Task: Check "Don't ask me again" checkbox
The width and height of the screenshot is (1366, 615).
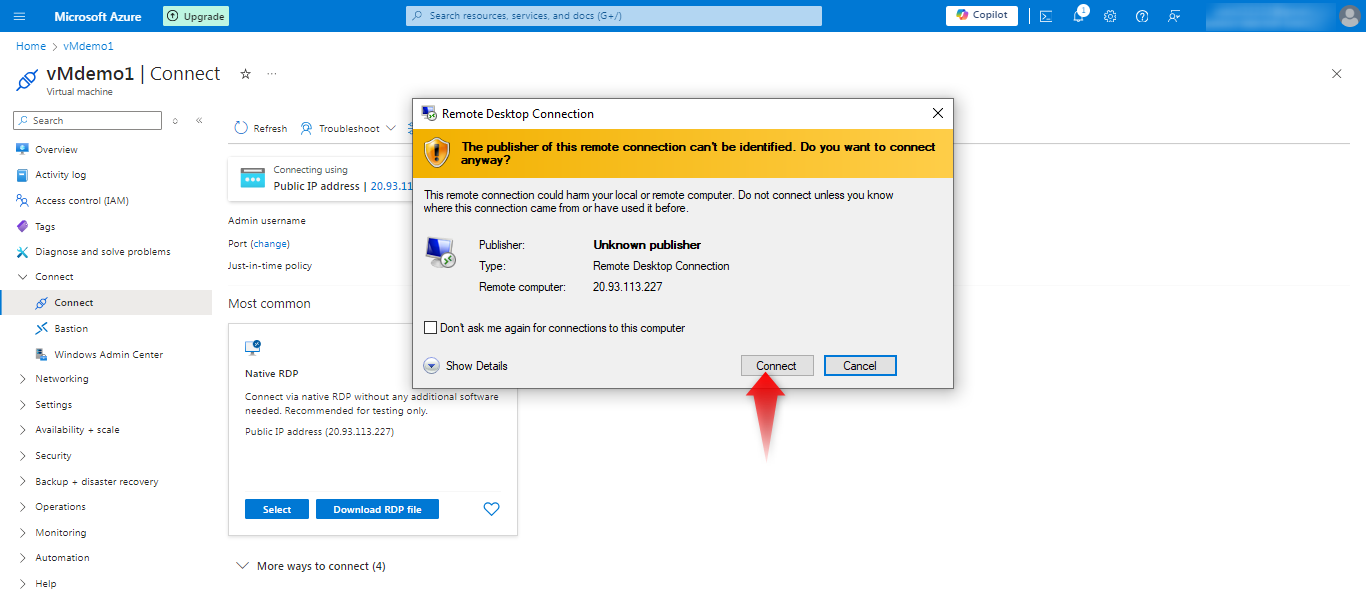Action: coord(431,328)
